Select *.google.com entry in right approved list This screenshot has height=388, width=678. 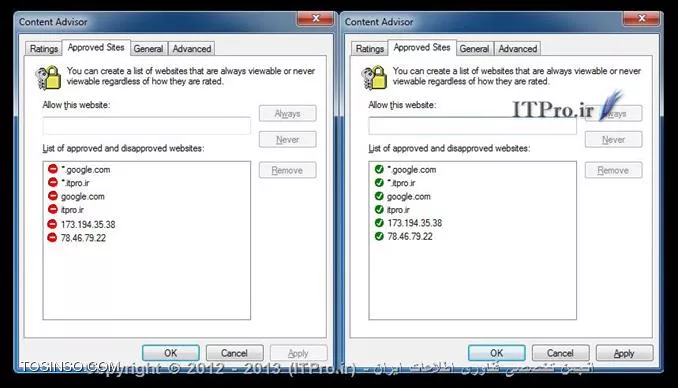coord(412,170)
